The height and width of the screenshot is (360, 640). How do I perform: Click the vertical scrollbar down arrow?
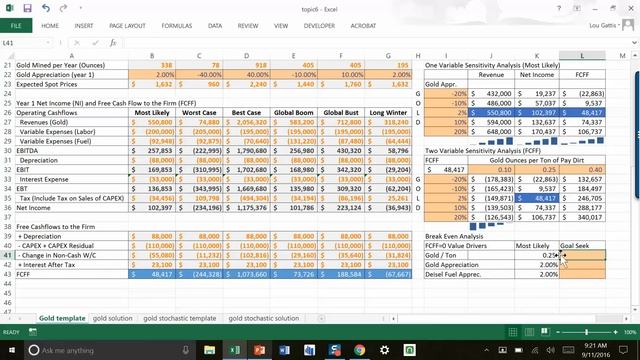(635, 311)
